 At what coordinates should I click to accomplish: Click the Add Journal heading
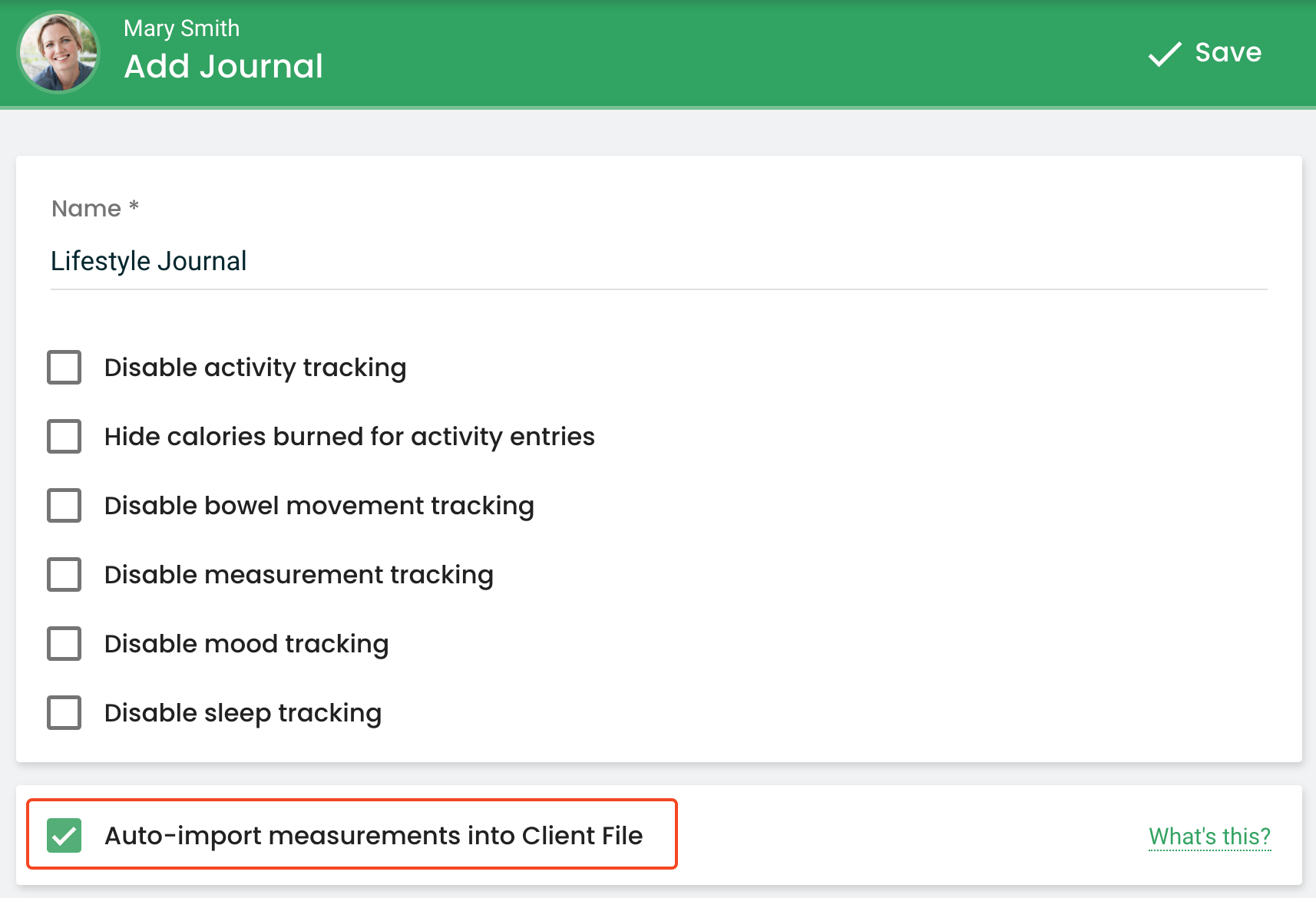pos(223,66)
